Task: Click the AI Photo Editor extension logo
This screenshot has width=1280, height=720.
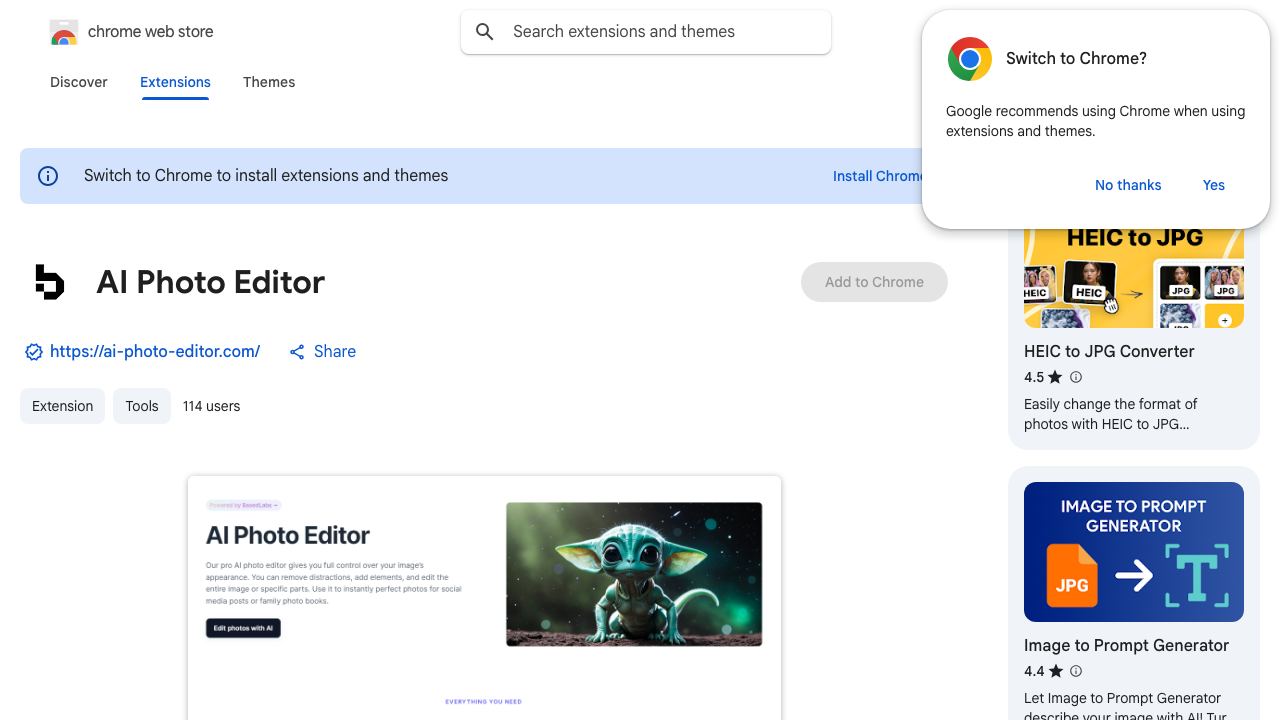Action: [50, 282]
